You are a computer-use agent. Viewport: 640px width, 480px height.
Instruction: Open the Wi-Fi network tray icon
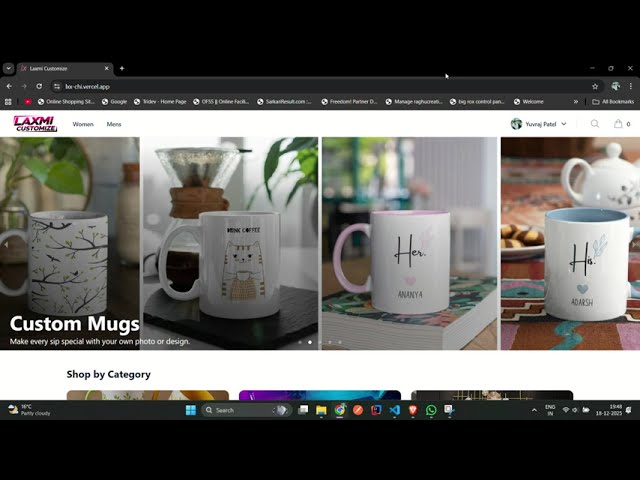tap(566, 410)
